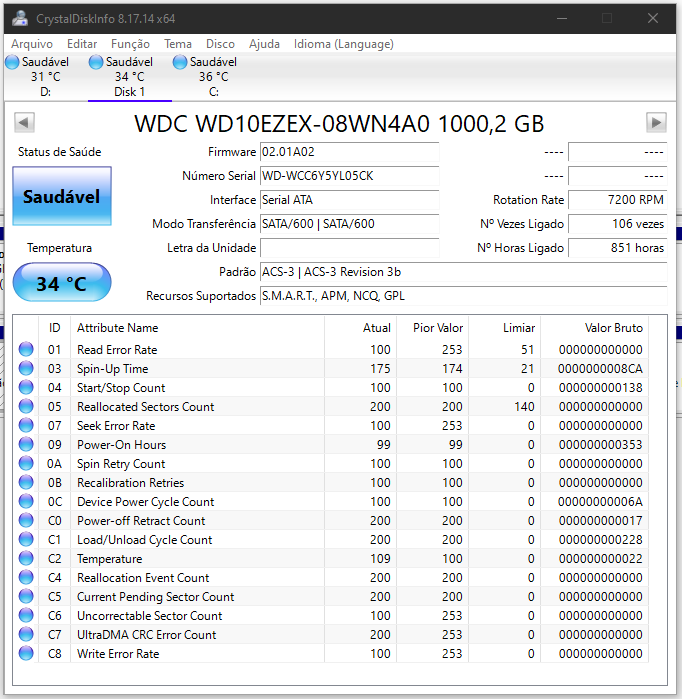
Task: Click the Nº Horas Ligado 851 horas field
Action: [x=618, y=248]
